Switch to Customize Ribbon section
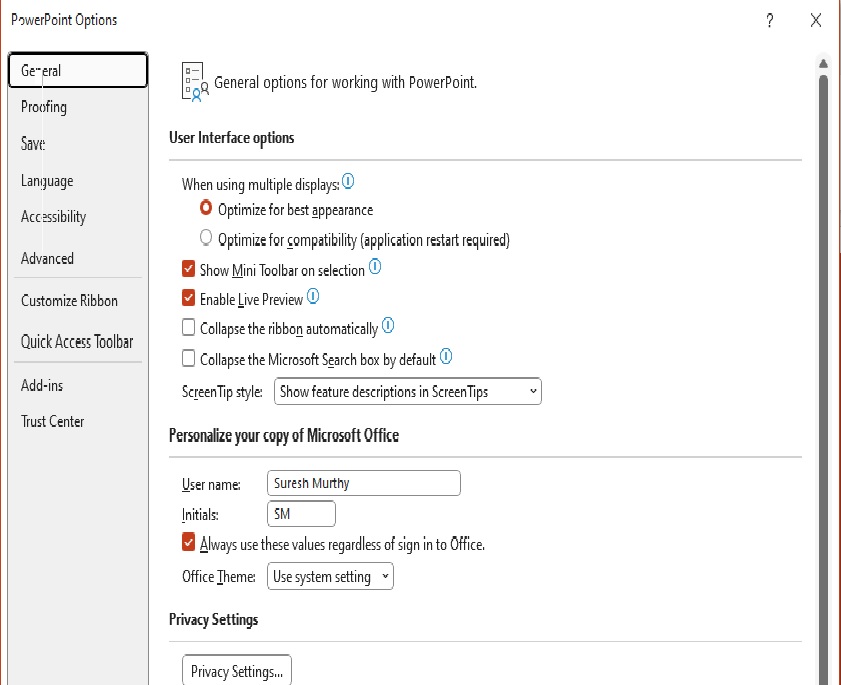This screenshot has width=841, height=685. [x=69, y=300]
